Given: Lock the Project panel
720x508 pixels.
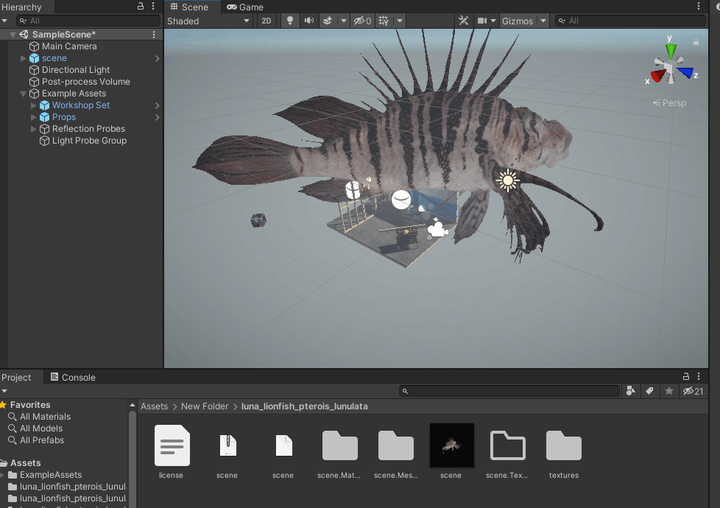Looking at the screenshot, I should [686, 376].
